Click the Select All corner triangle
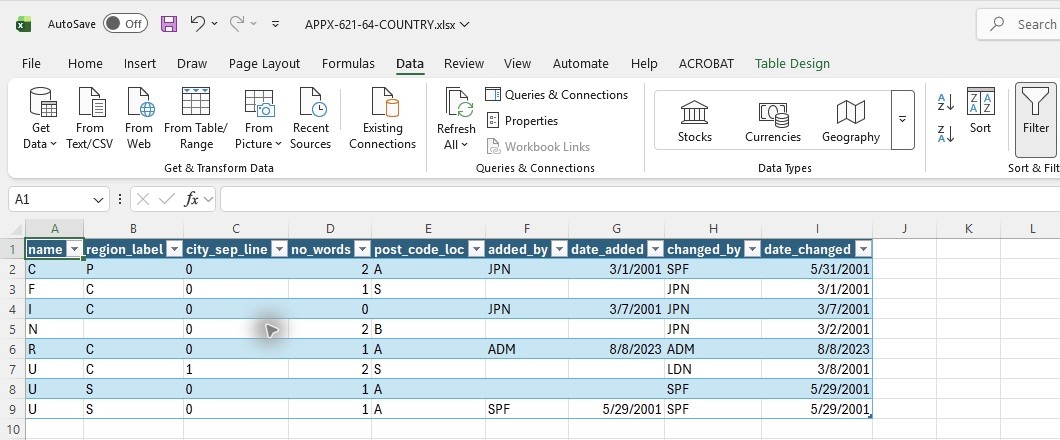The image size is (1060, 440). [16, 228]
